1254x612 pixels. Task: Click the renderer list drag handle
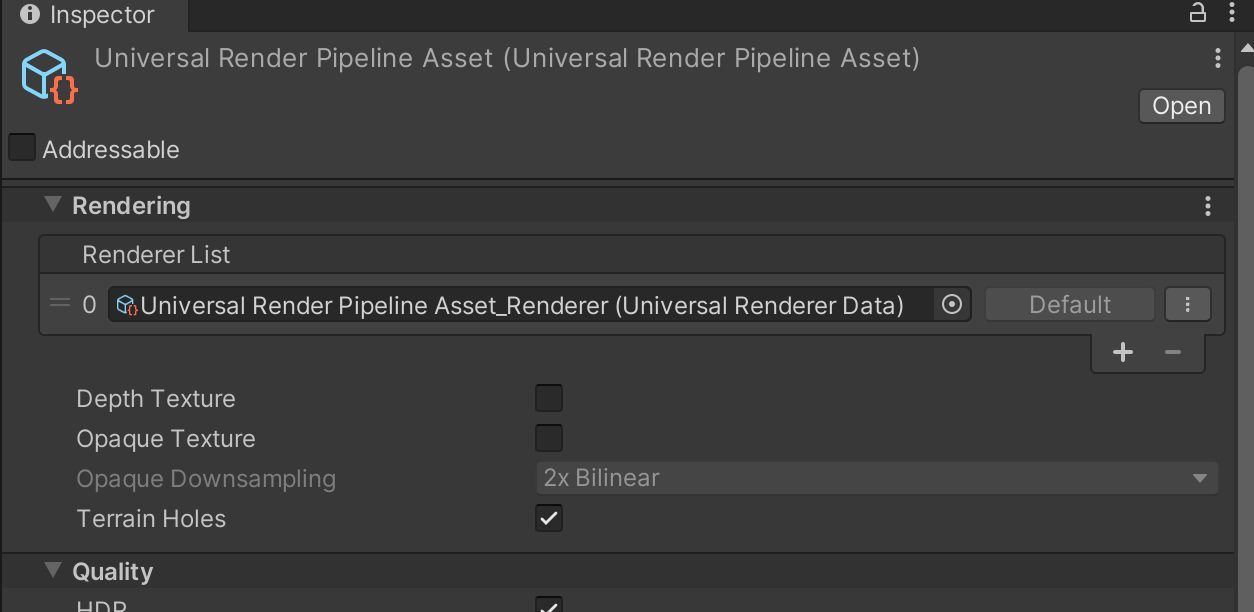(60, 304)
